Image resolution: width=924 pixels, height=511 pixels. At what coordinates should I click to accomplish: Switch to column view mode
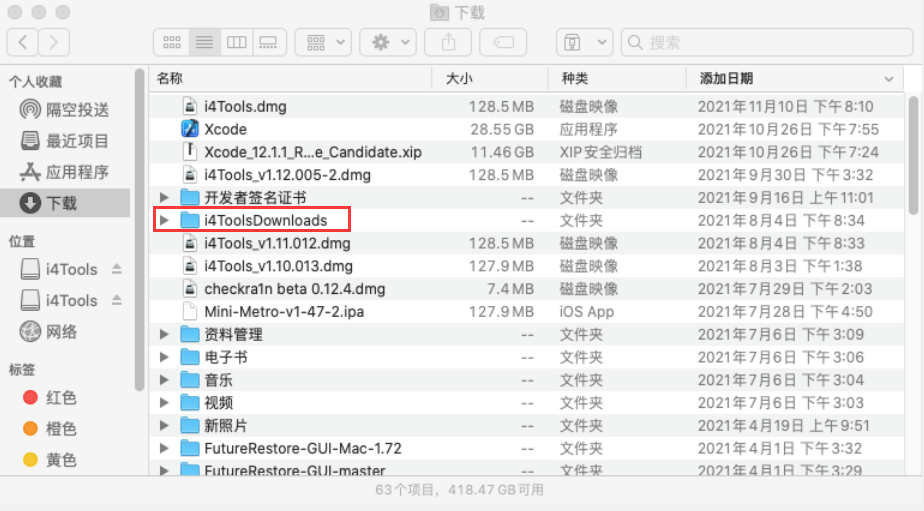tap(236, 42)
